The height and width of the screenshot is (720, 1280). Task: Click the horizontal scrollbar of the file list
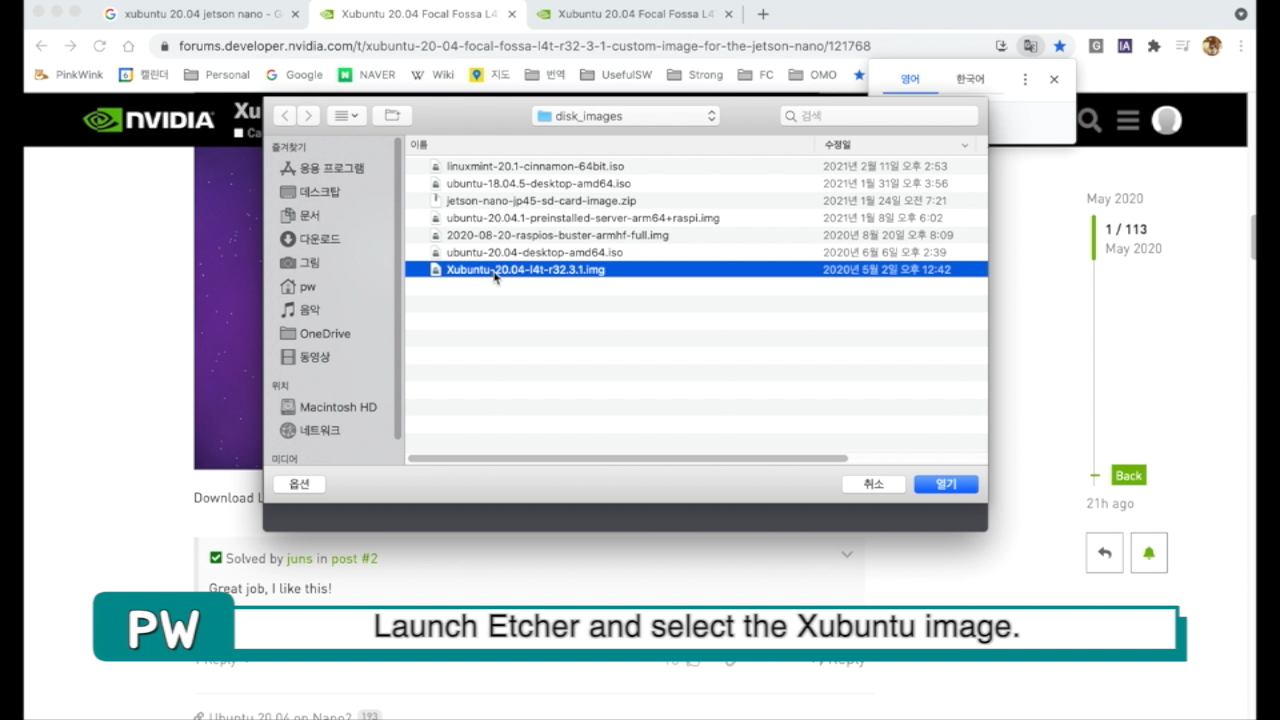tap(628, 459)
